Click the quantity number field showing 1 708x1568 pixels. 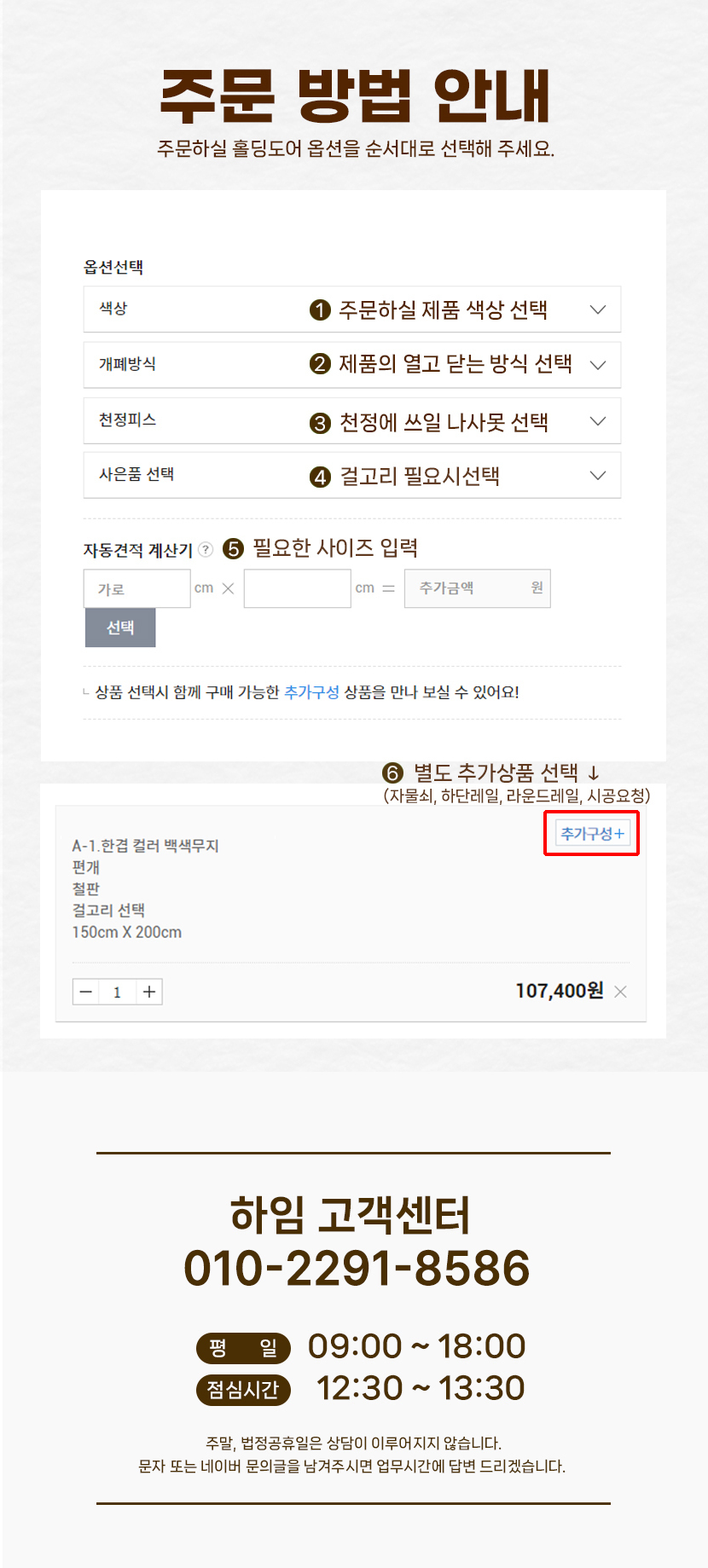pos(118,992)
